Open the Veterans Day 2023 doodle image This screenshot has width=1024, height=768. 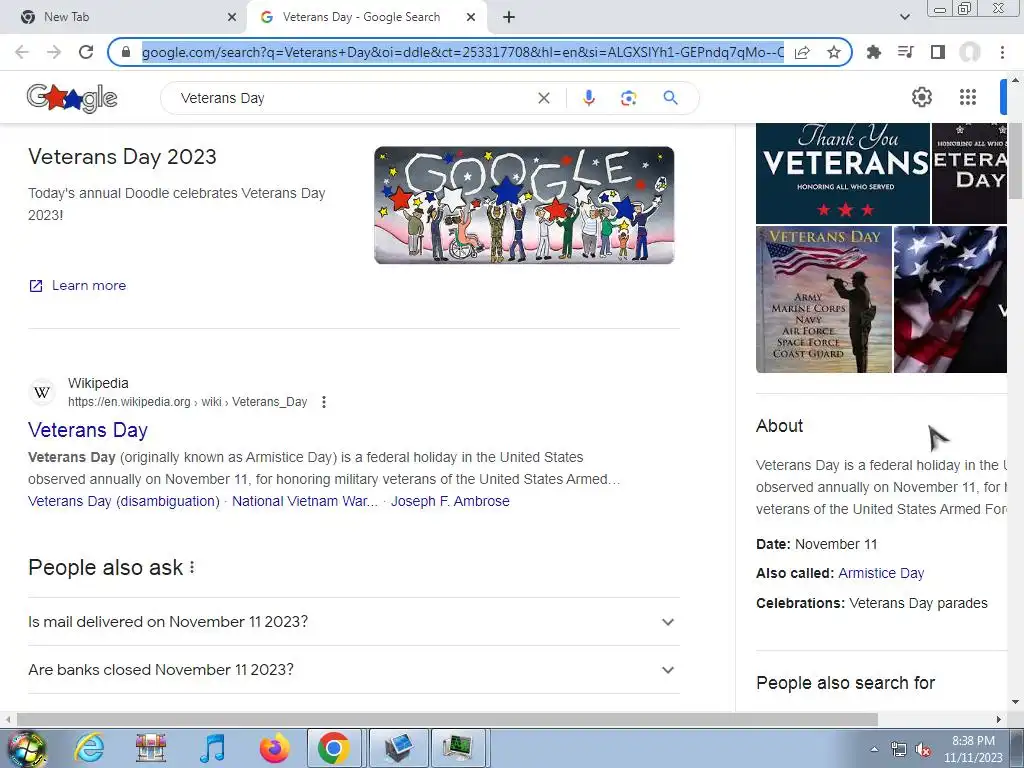click(524, 205)
